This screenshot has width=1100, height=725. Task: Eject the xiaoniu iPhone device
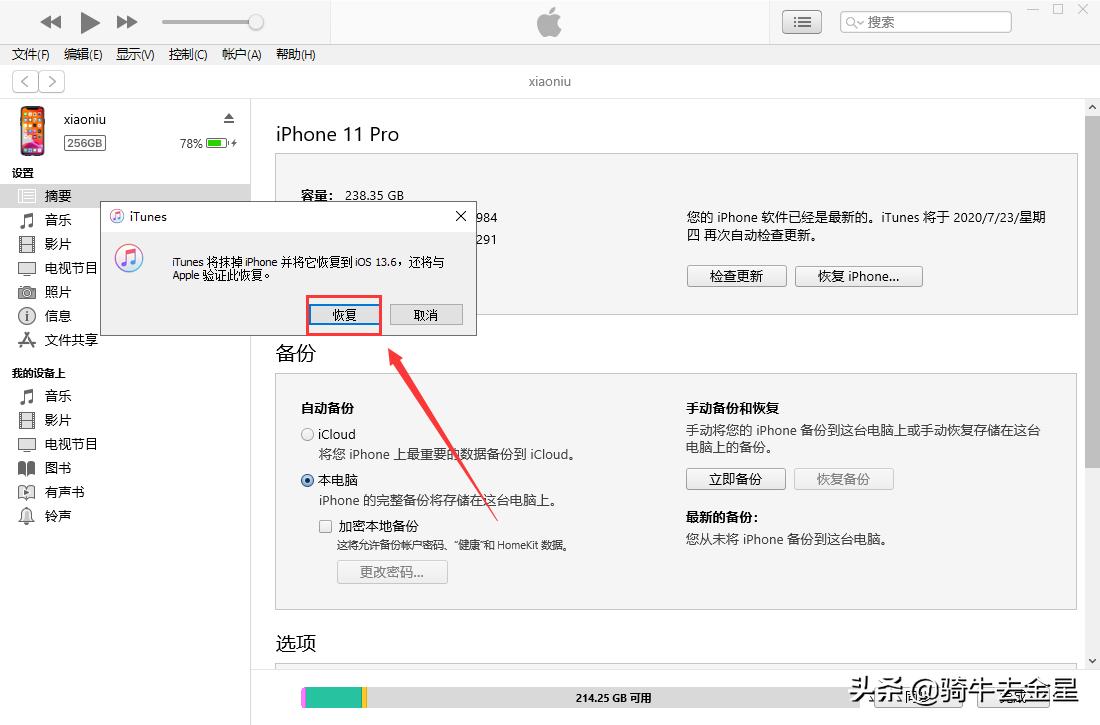tap(229, 117)
